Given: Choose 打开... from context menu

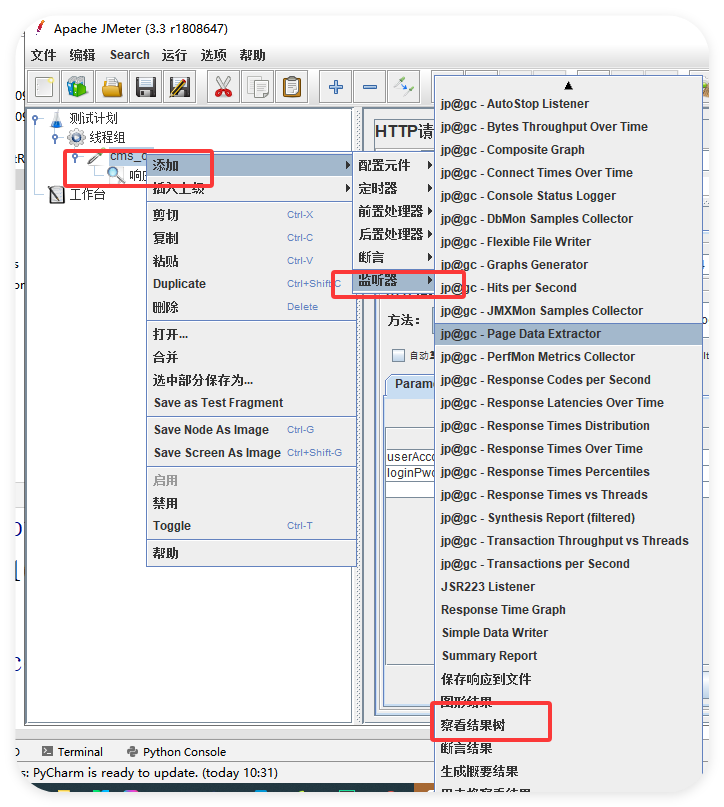Looking at the screenshot, I should (252, 335).
